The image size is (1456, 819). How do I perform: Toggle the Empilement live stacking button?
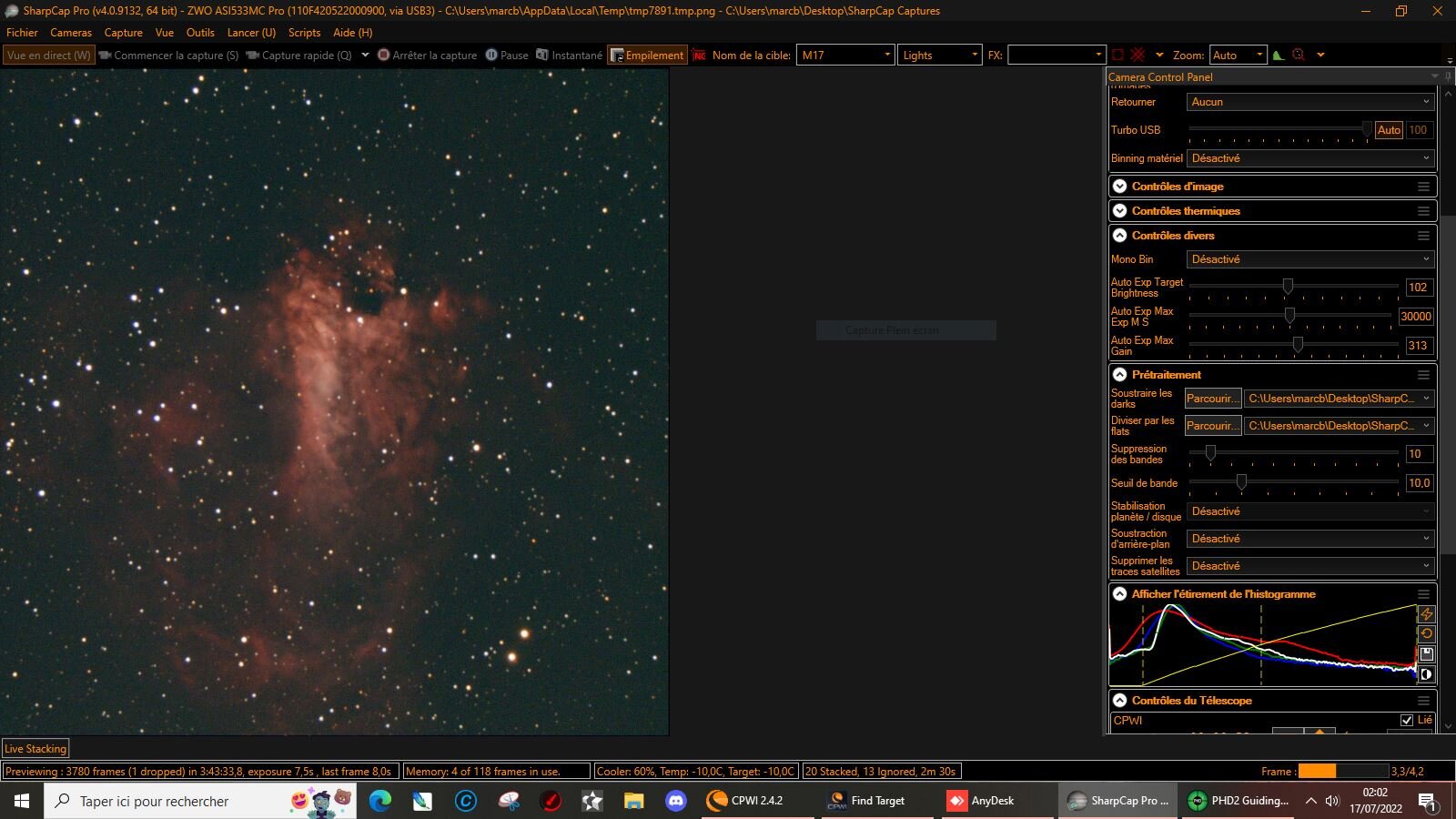coord(647,56)
